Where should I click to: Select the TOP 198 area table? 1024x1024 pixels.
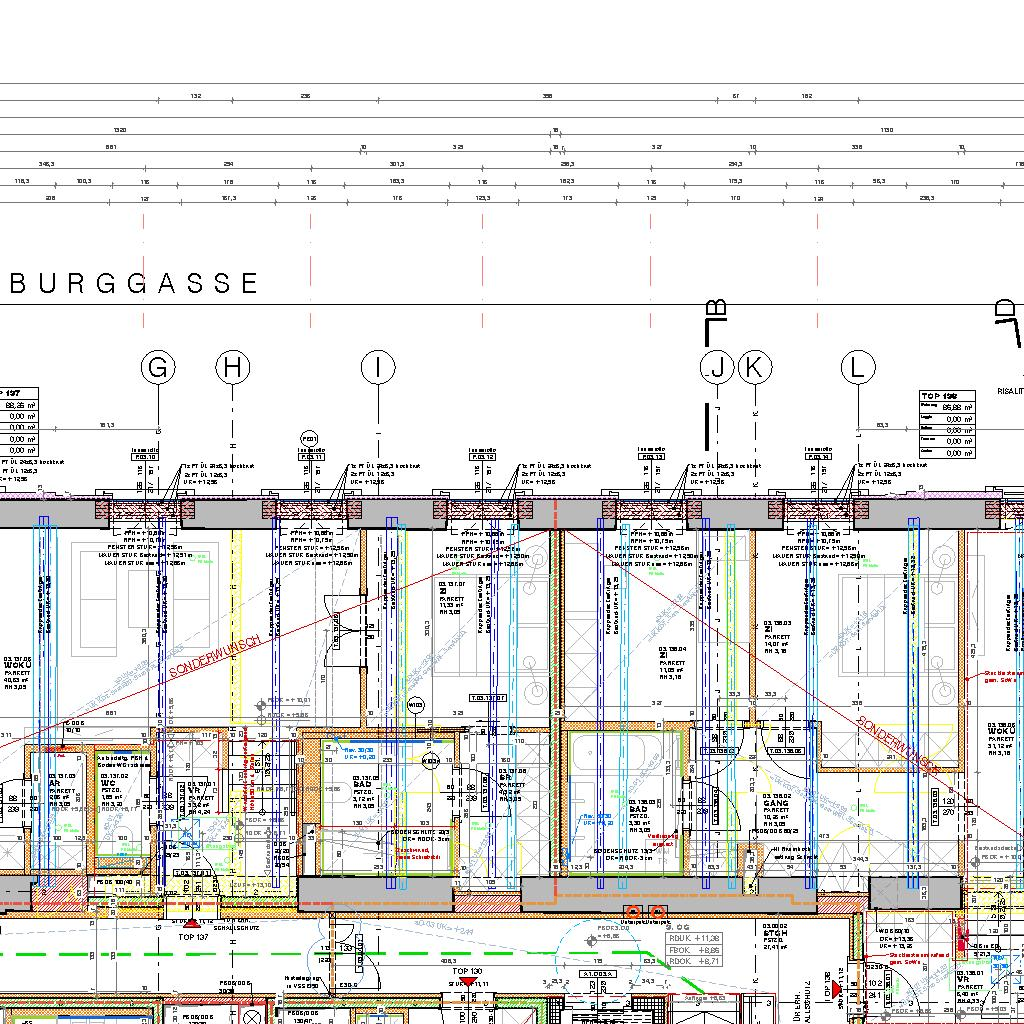(x=946, y=424)
